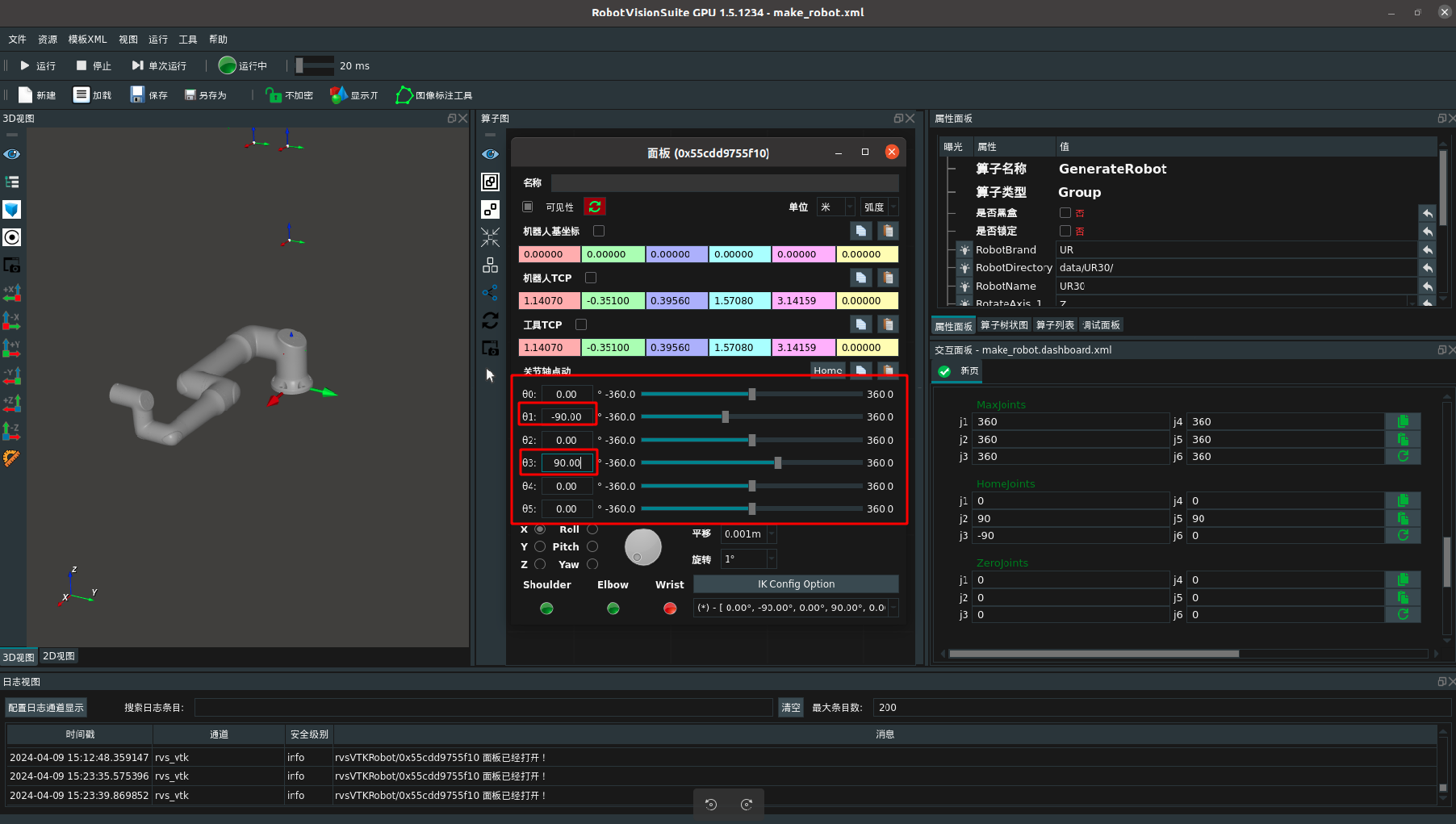Click the red-green refresh icon beside 可见性
Image resolution: width=1456 pixels, height=824 pixels.
coord(595,207)
